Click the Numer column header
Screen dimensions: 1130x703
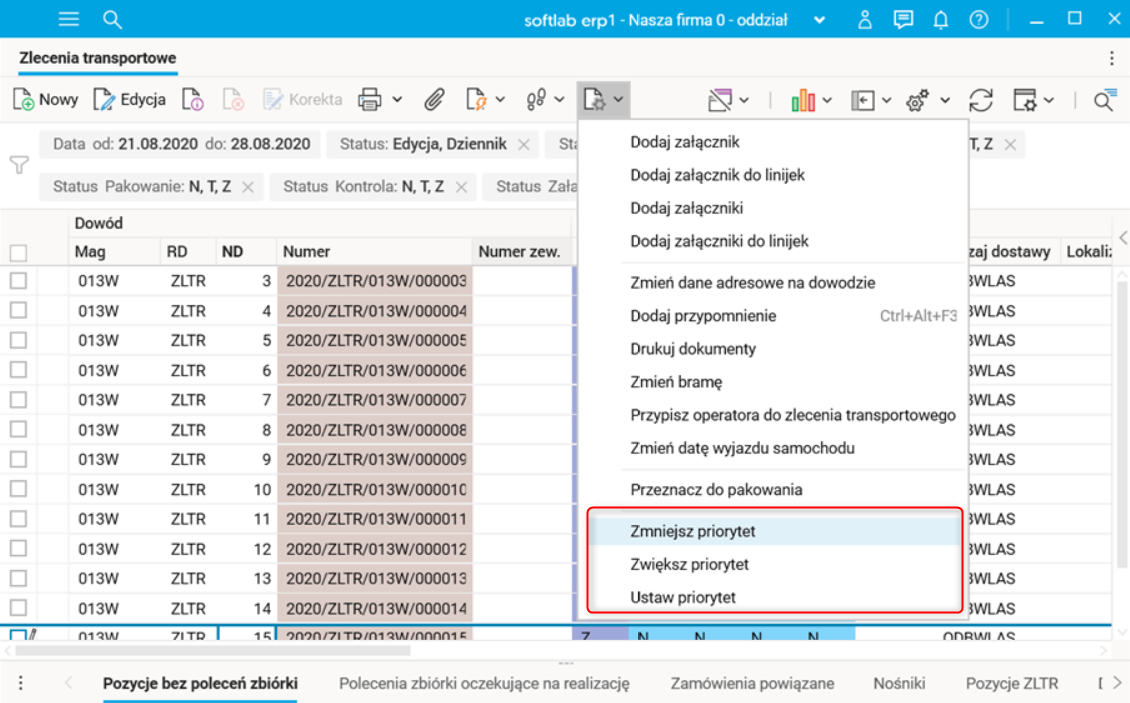(375, 252)
